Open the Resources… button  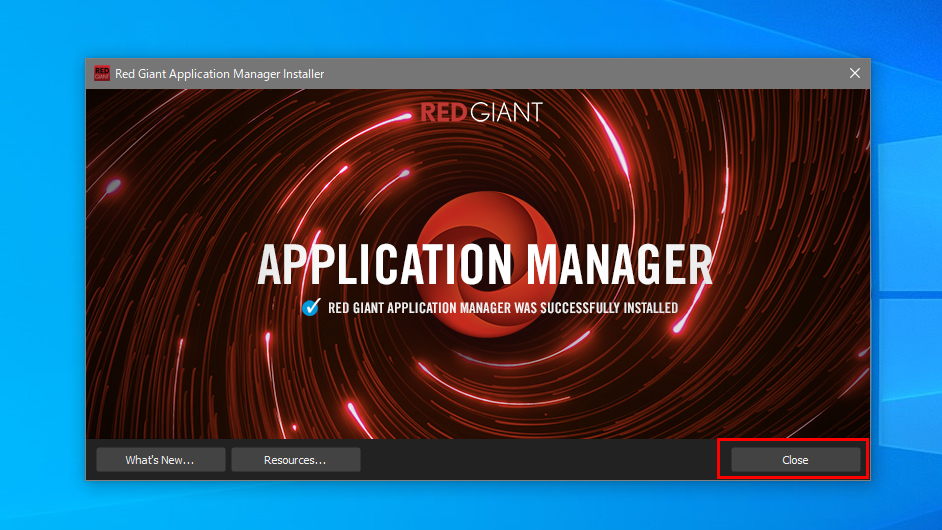pos(296,460)
